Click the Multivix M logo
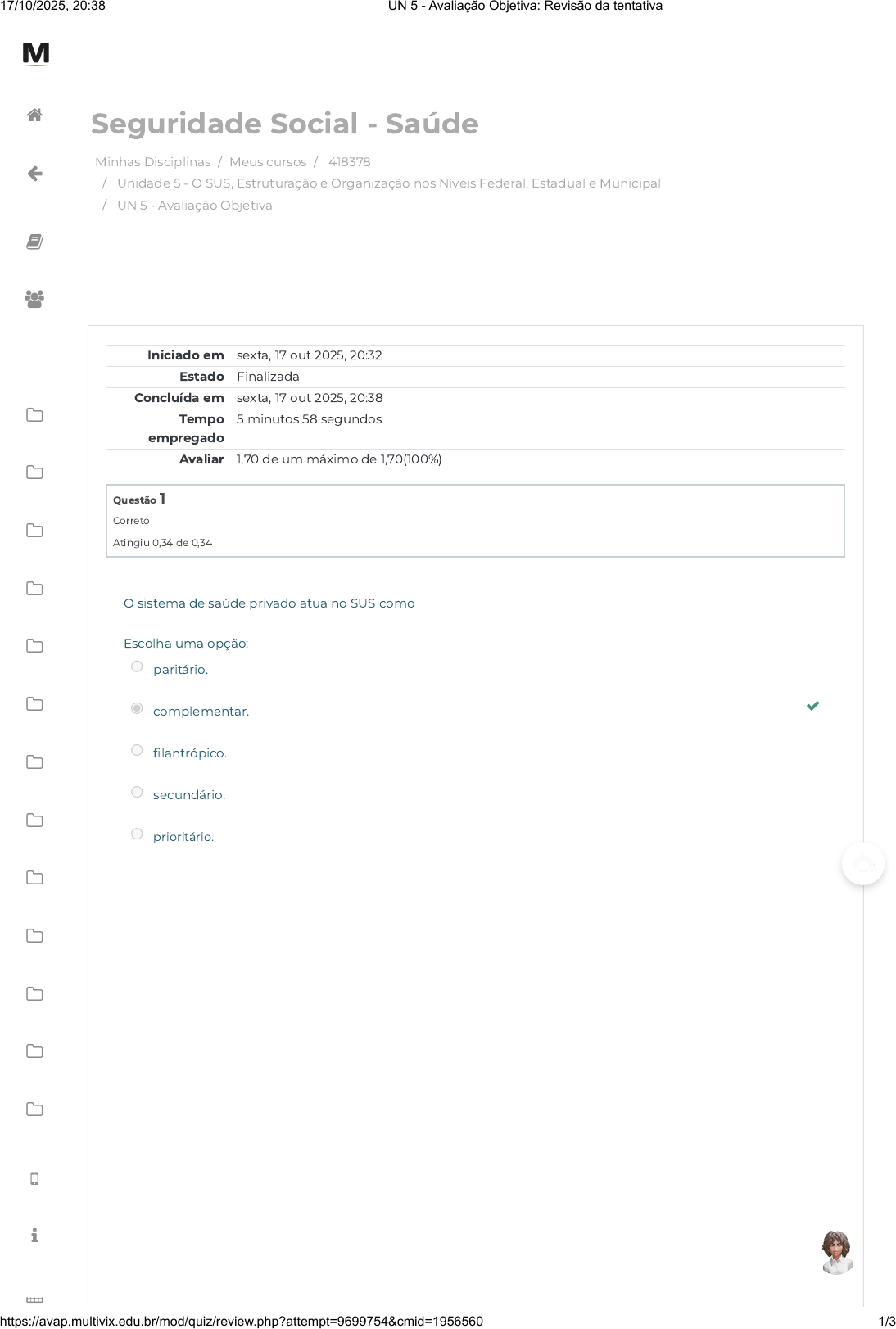 tap(36, 53)
